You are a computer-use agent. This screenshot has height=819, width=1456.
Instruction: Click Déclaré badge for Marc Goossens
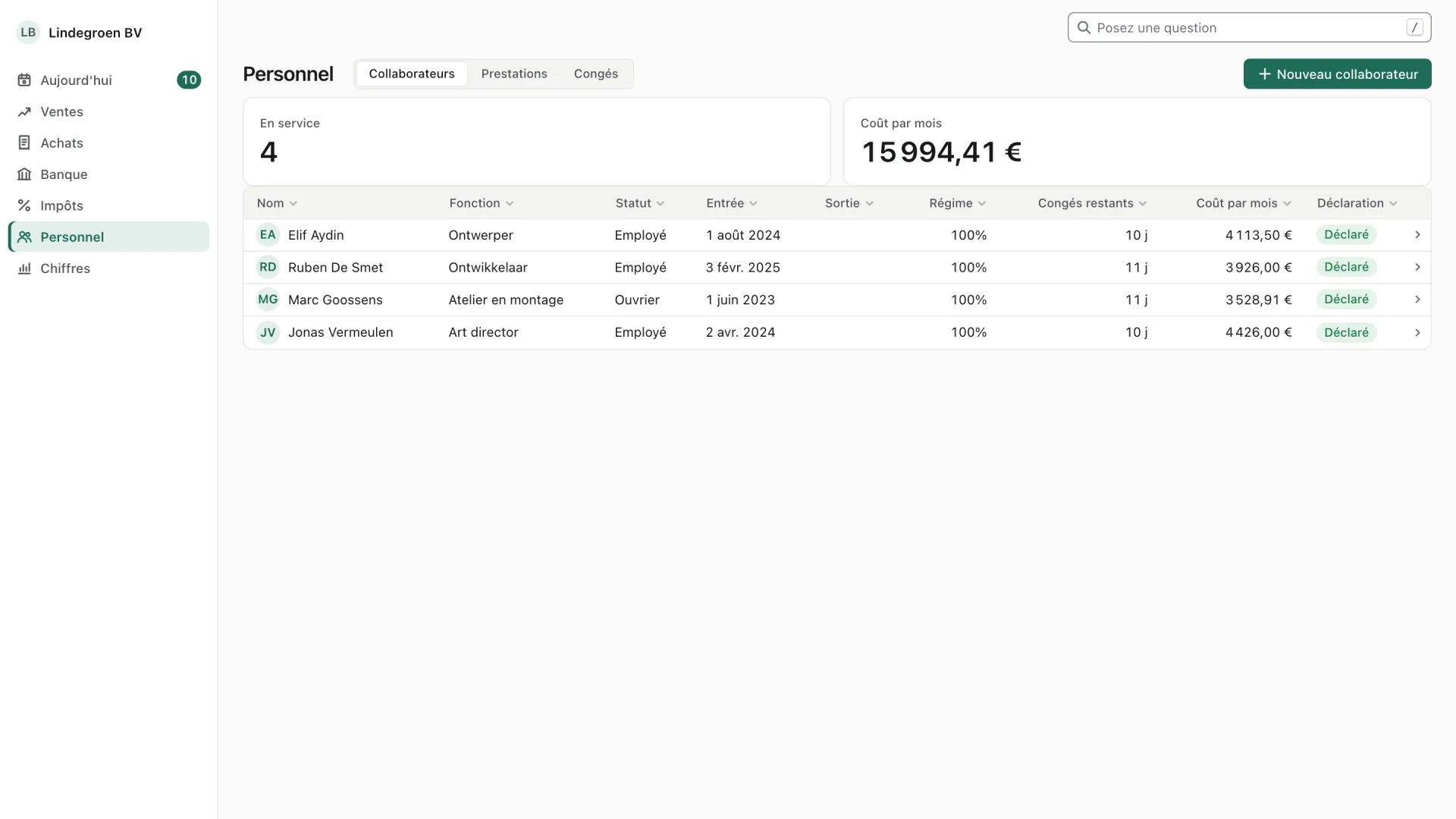click(1346, 300)
